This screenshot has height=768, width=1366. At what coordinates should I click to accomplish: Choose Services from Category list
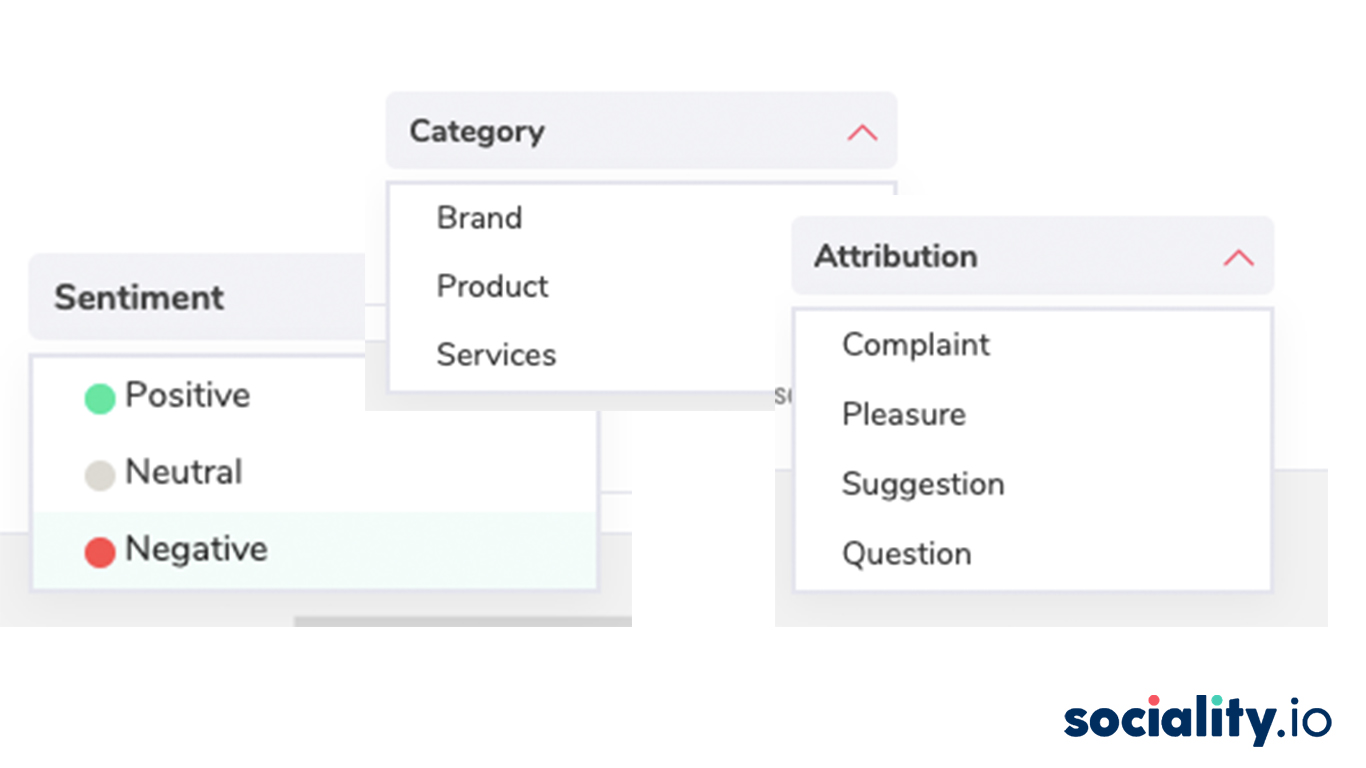(x=497, y=355)
